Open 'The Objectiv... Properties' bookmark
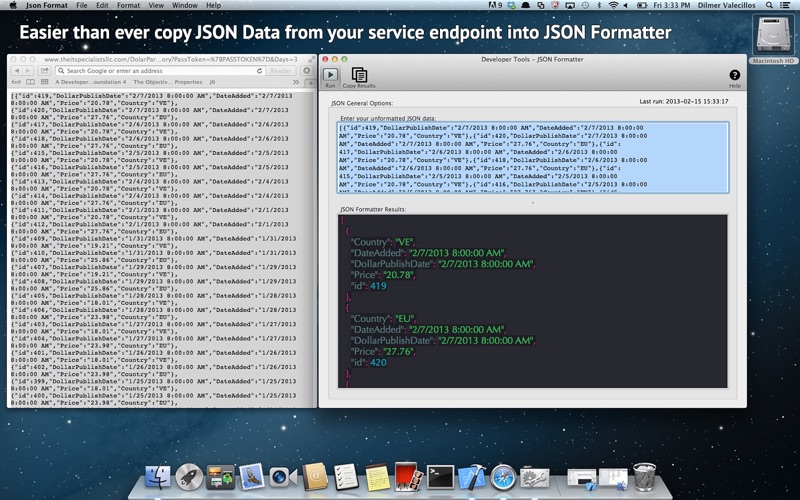Viewport: 800px width, 500px height. coord(167,82)
